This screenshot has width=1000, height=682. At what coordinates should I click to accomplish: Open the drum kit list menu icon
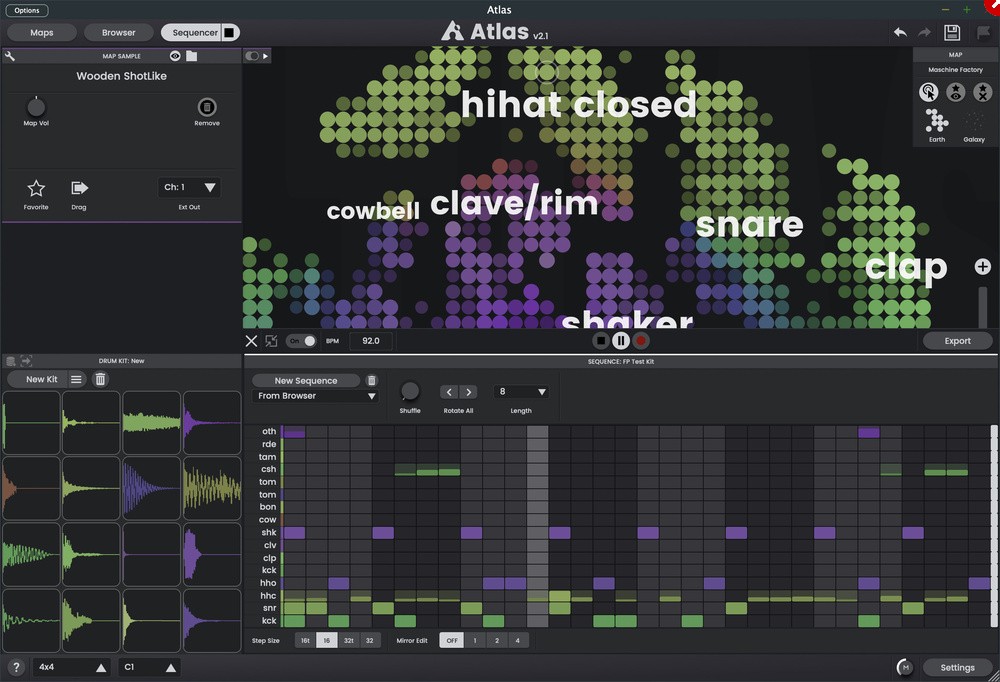pyautogui.click(x=76, y=379)
